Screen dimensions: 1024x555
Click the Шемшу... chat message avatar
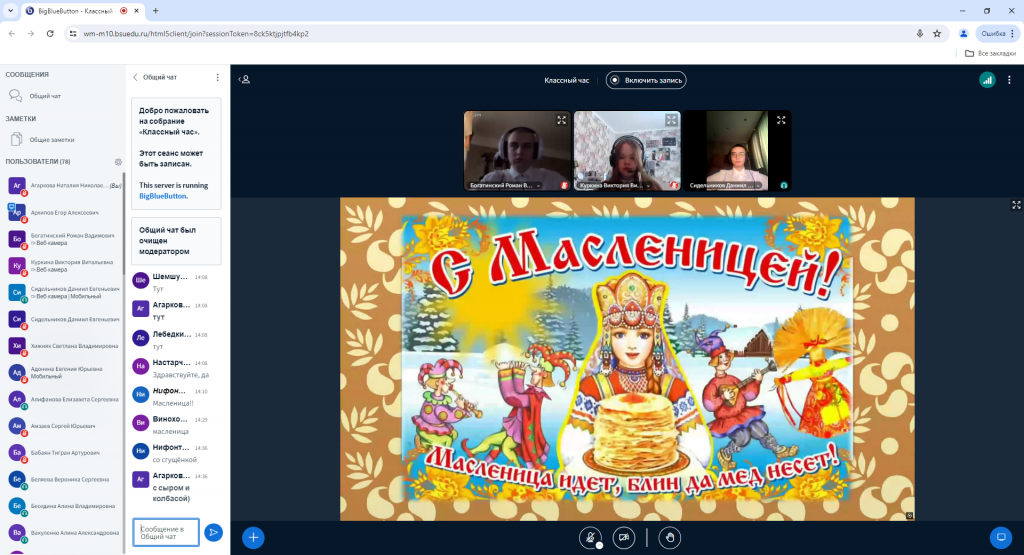click(x=140, y=280)
